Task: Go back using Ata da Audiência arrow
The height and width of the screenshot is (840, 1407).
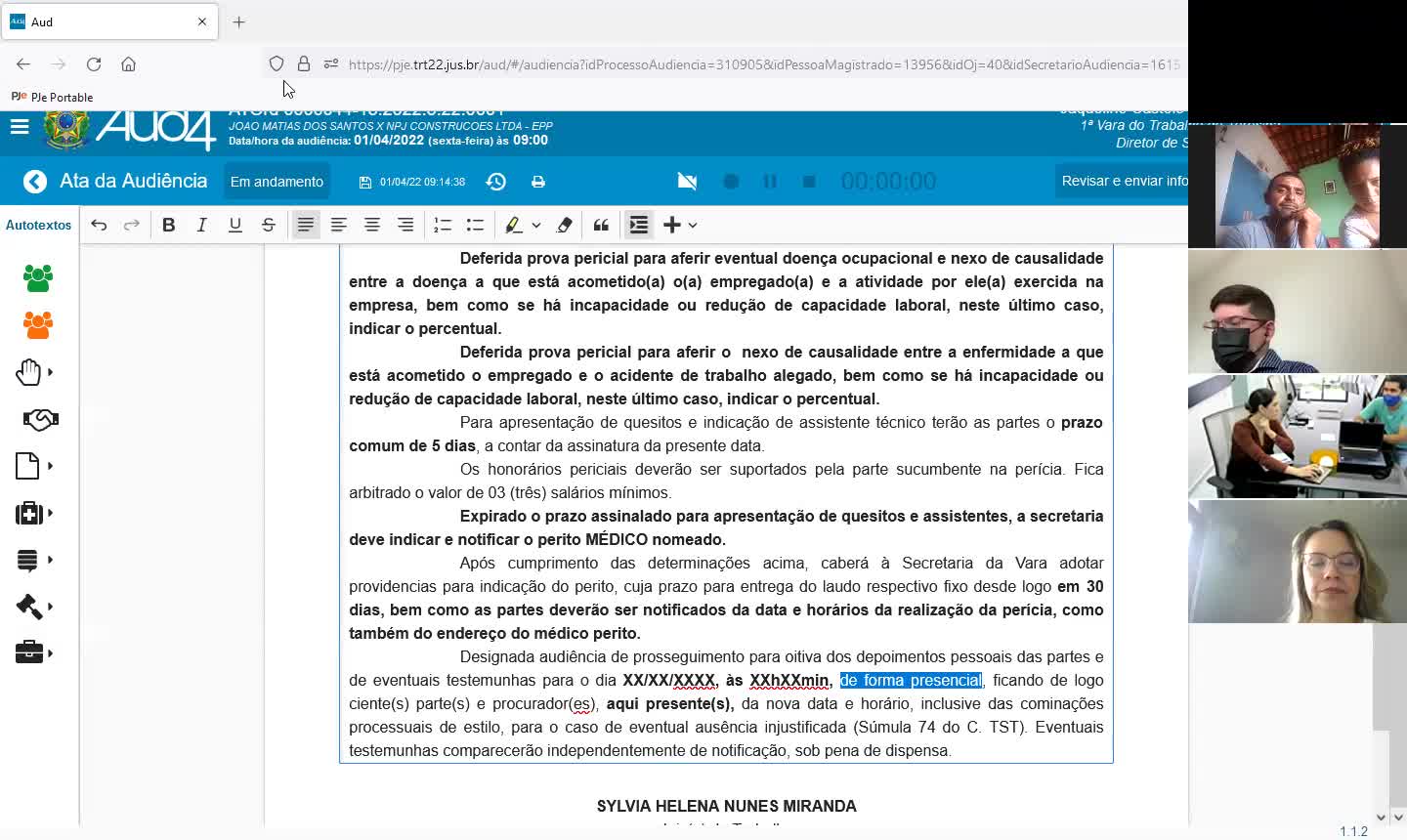Action: [x=35, y=182]
